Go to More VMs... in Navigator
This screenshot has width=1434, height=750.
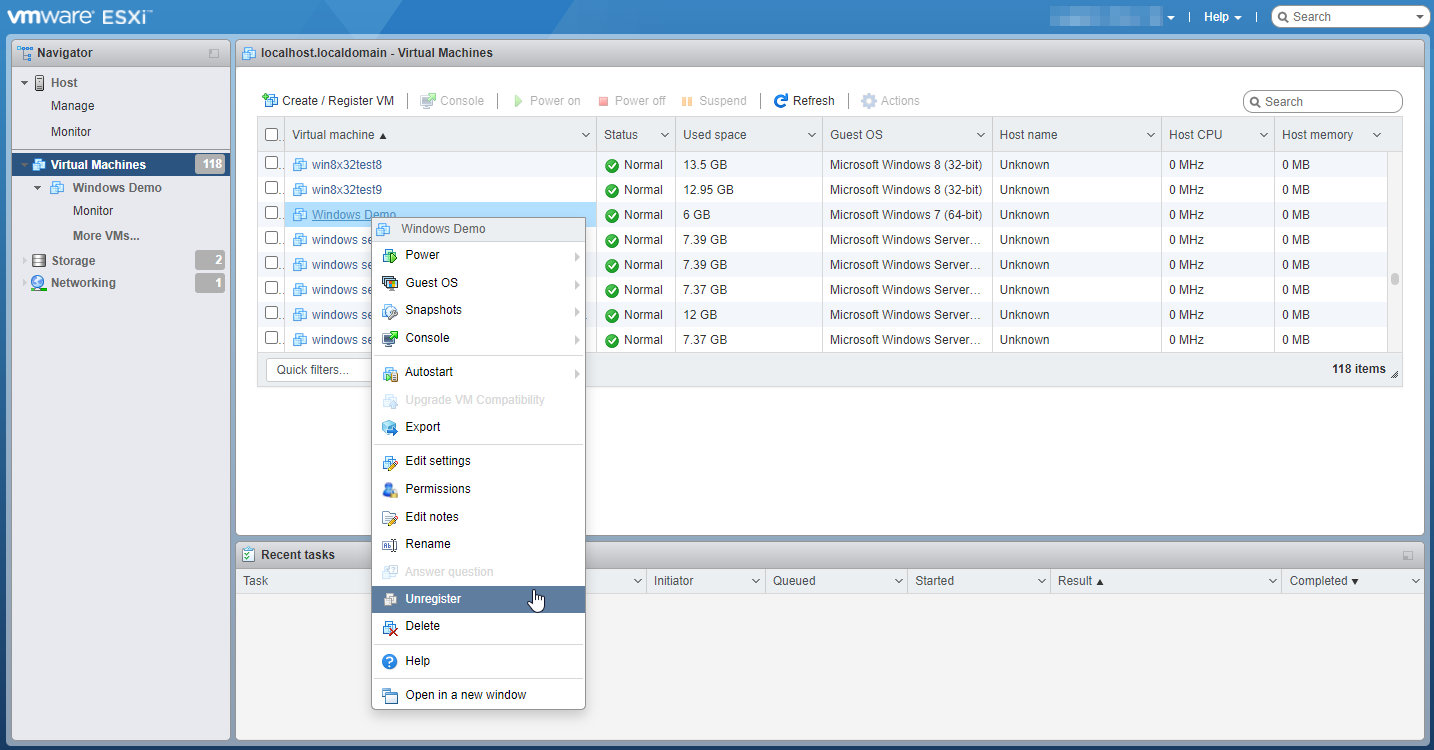coord(106,236)
